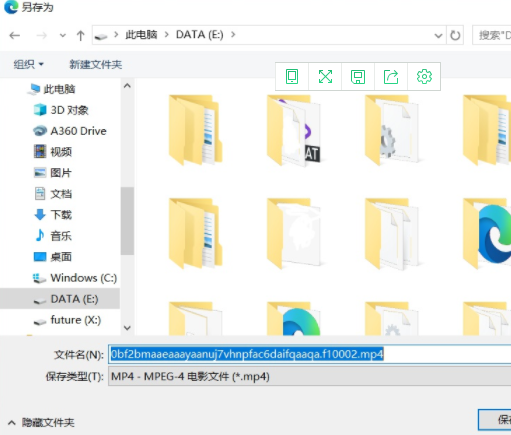
Task: Click the drive icon in address bar
Action: 101,36
